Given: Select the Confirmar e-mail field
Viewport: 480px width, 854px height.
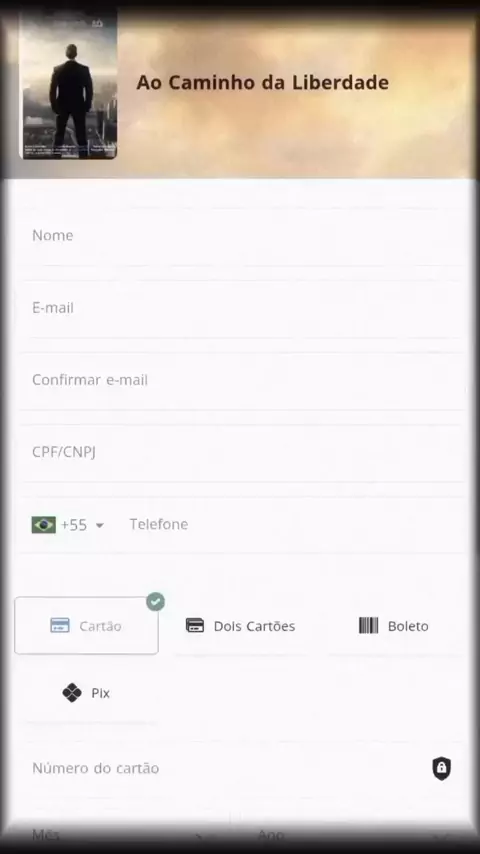Looking at the screenshot, I should [242, 381].
